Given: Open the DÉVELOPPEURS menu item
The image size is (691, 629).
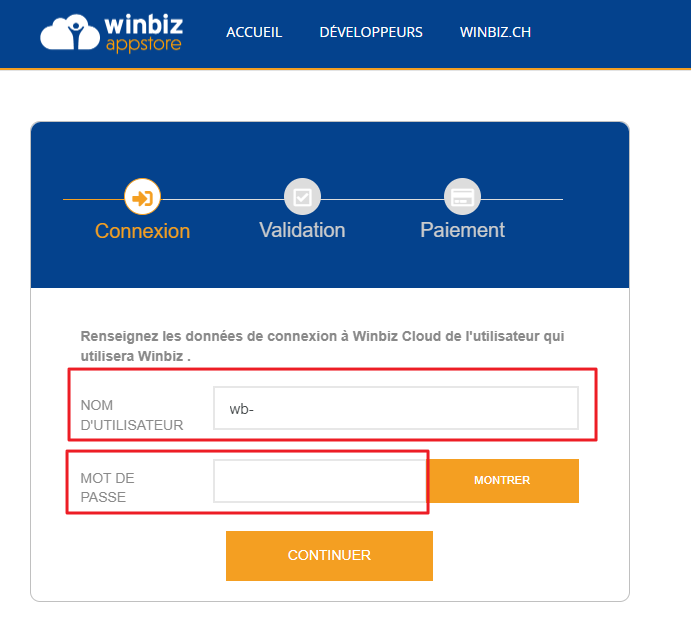Looking at the screenshot, I should point(371,32).
